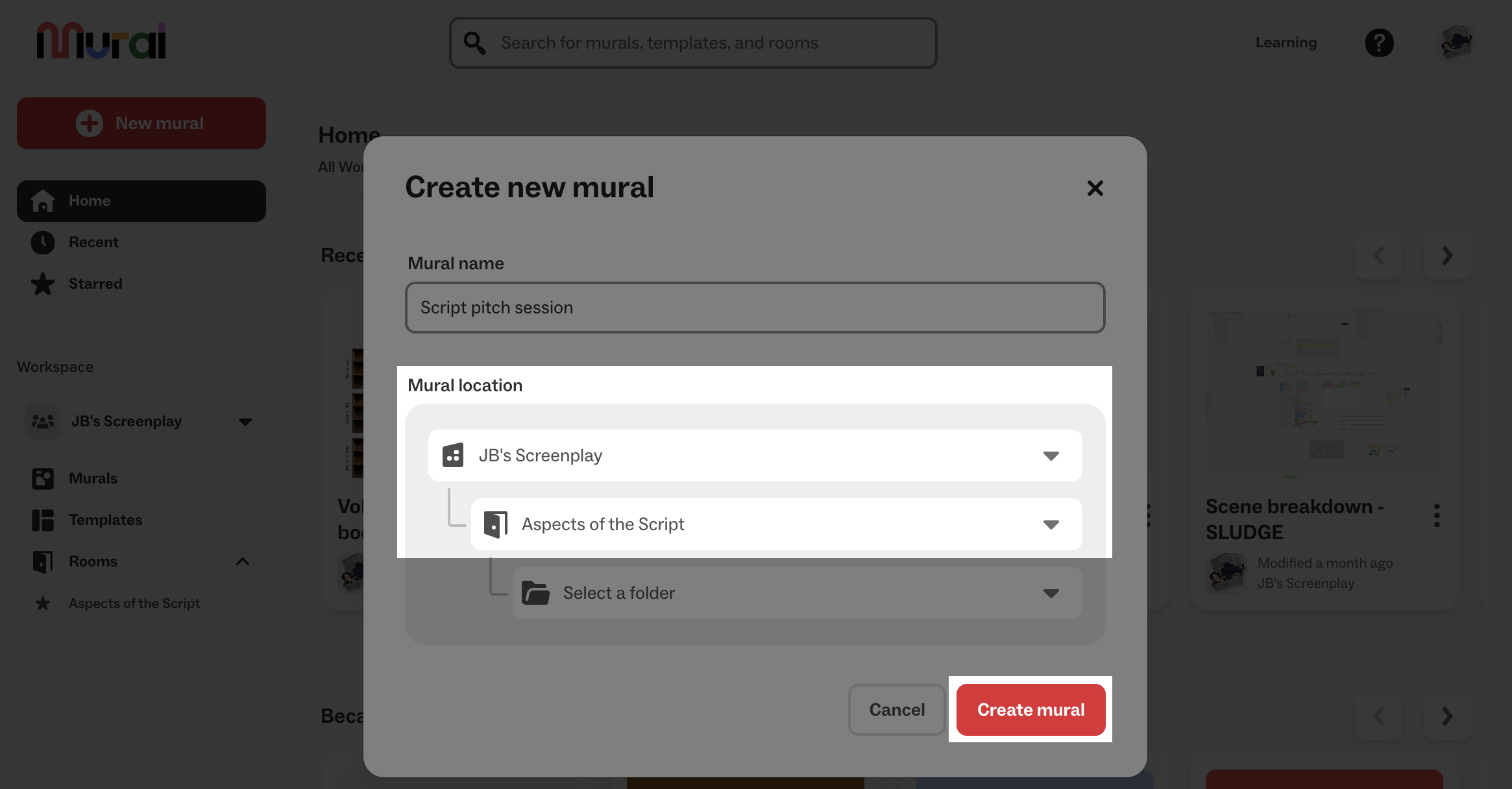
Task: Go to Home in the sidebar
Action: coord(90,200)
